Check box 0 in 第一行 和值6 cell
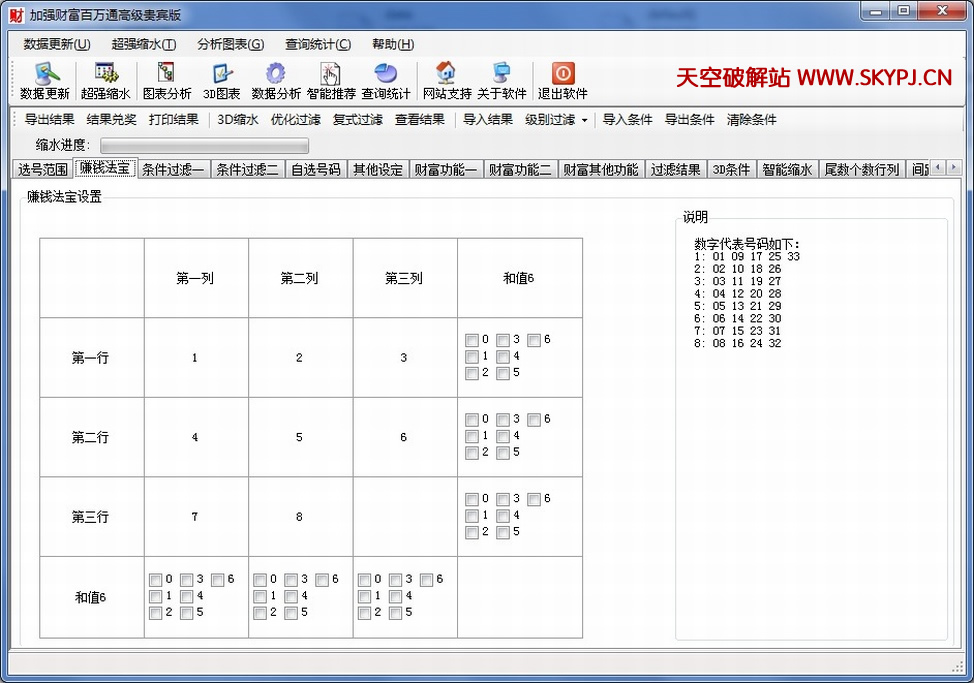974x683 pixels. pos(472,340)
